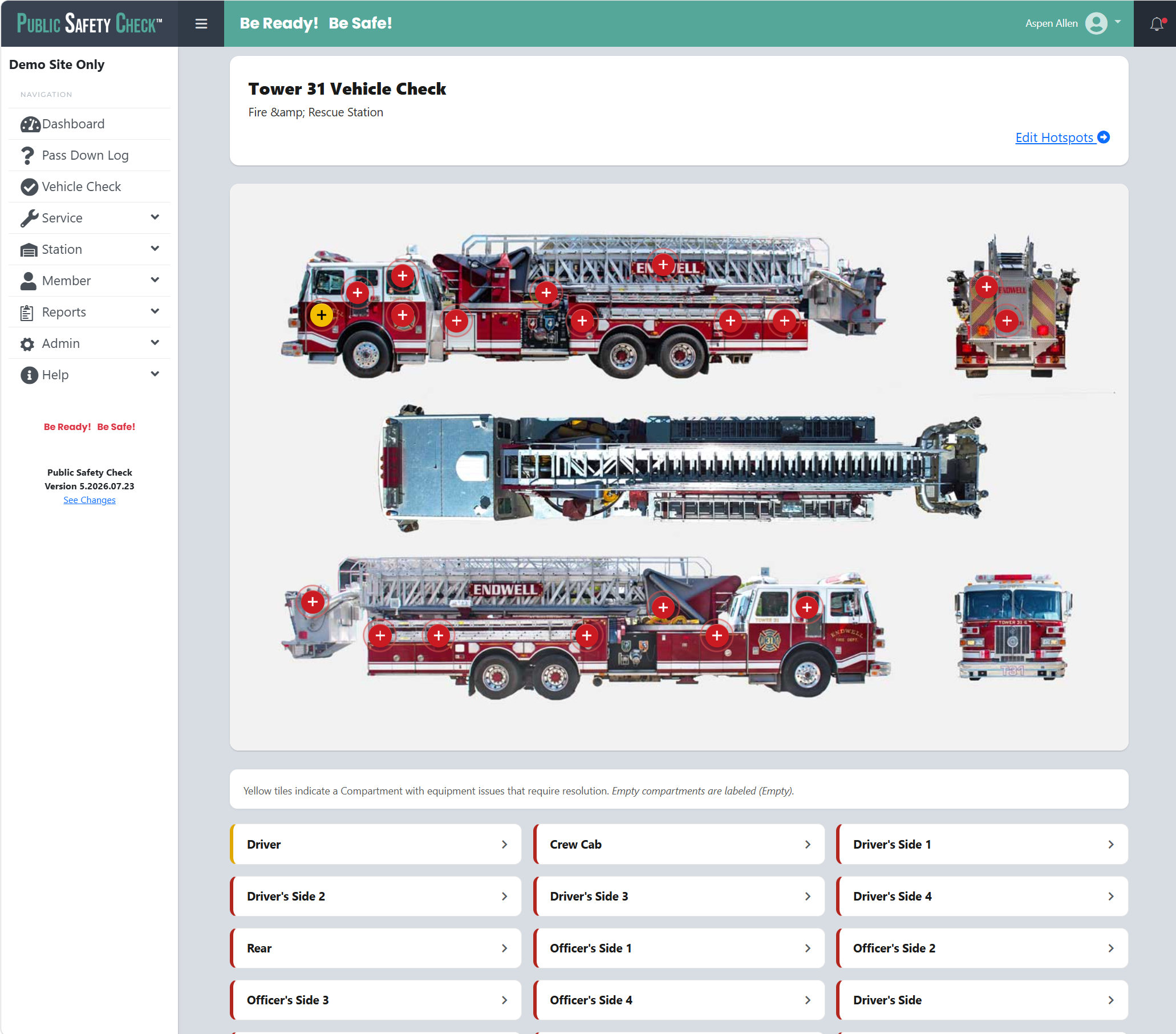The width and height of the screenshot is (1176, 1034).
Task: Click the Public Safety Check logo
Action: point(89,23)
